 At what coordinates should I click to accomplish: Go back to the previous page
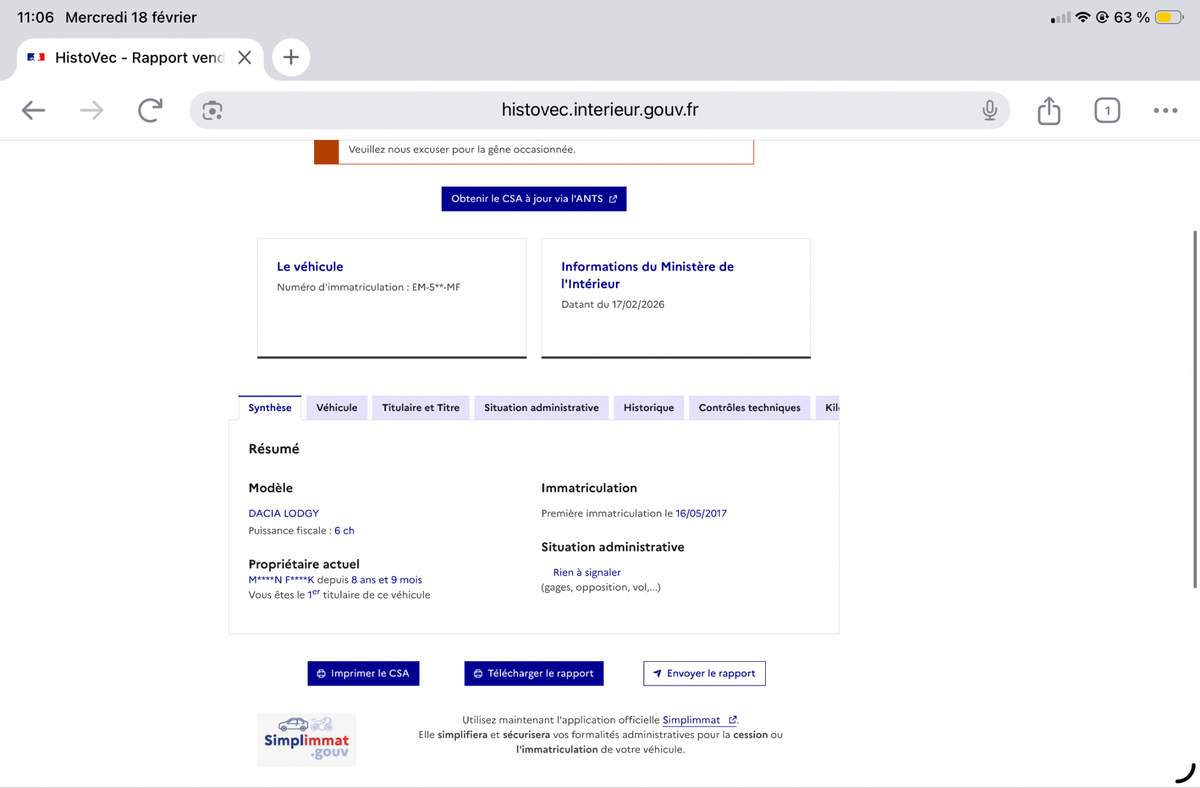[x=34, y=110]
